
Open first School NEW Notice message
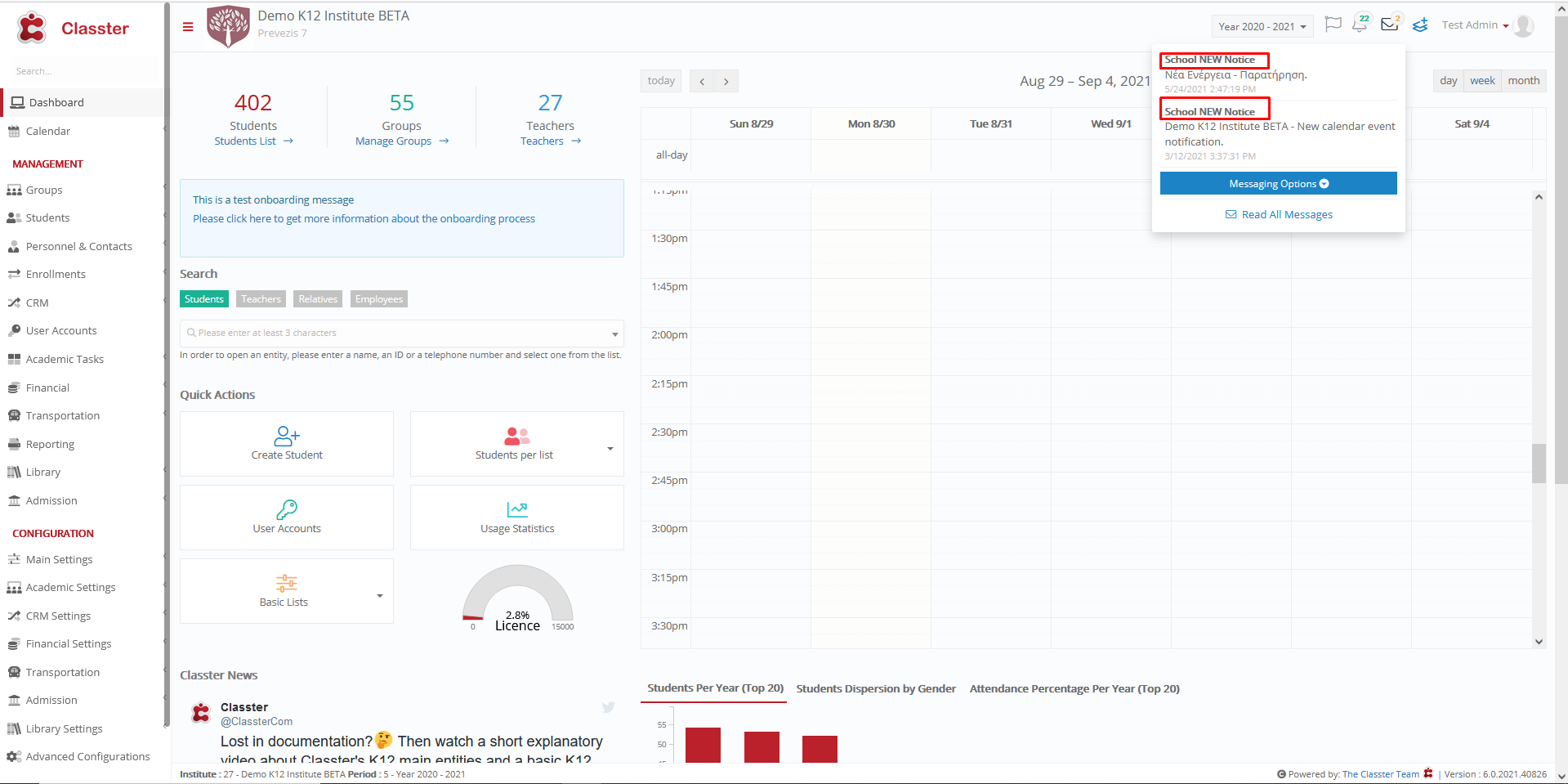(x=1279, y=74)
